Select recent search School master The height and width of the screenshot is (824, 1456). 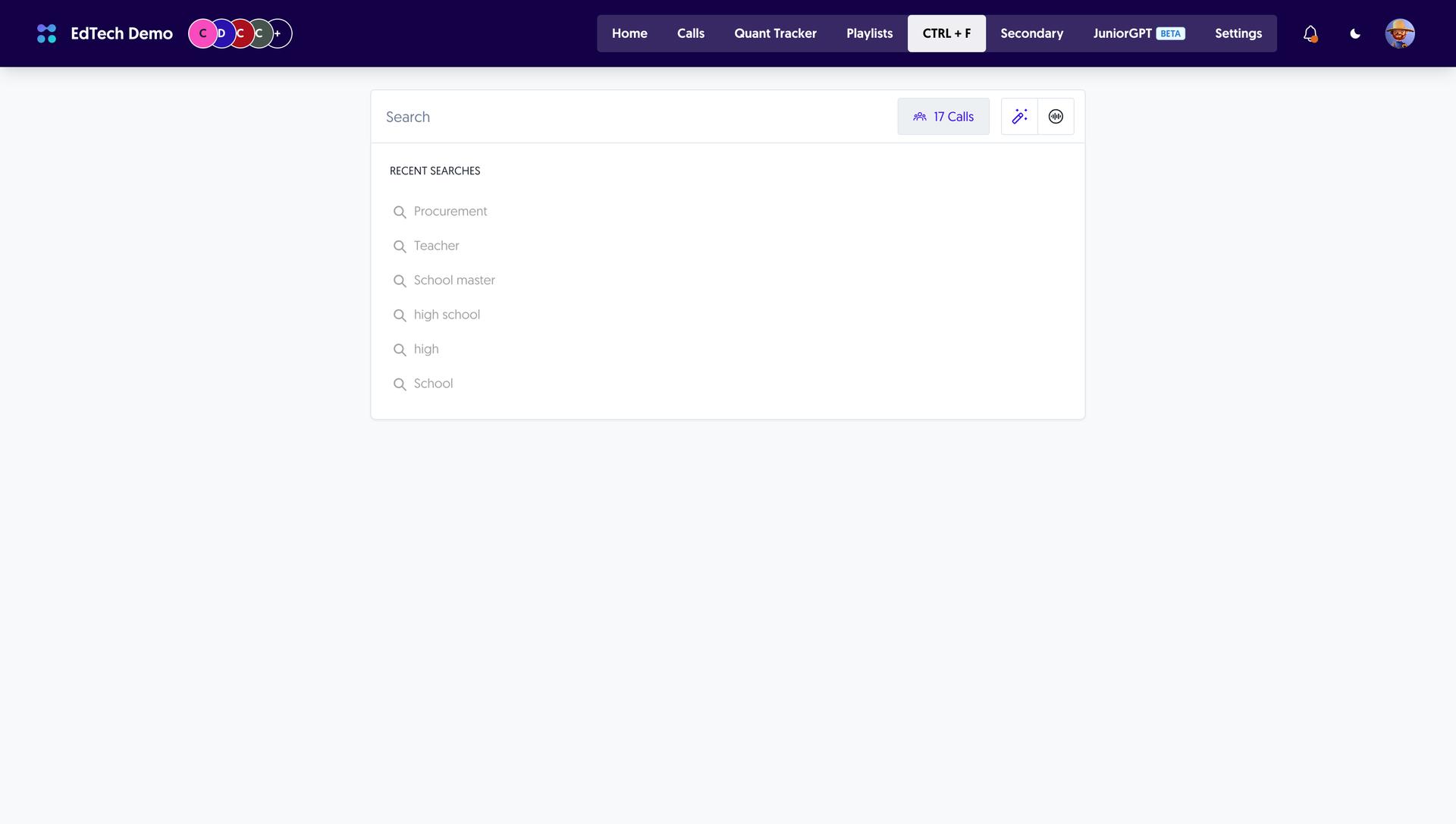[x=454, y=280]
